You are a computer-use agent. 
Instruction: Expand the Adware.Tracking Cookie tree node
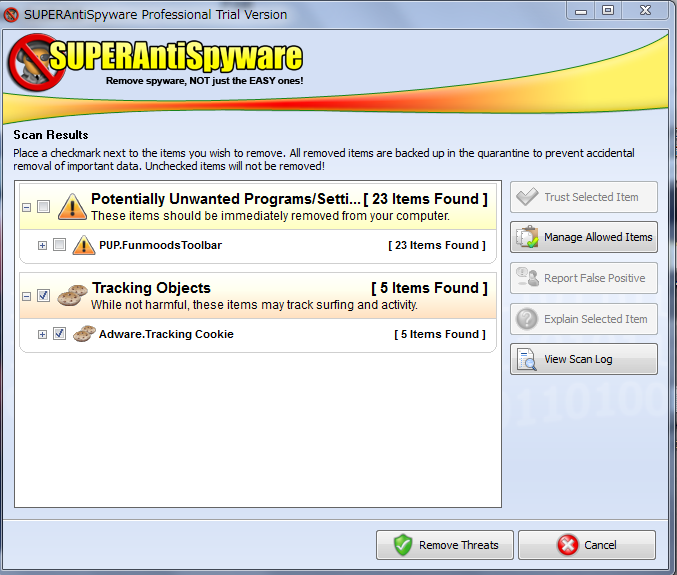42,334
